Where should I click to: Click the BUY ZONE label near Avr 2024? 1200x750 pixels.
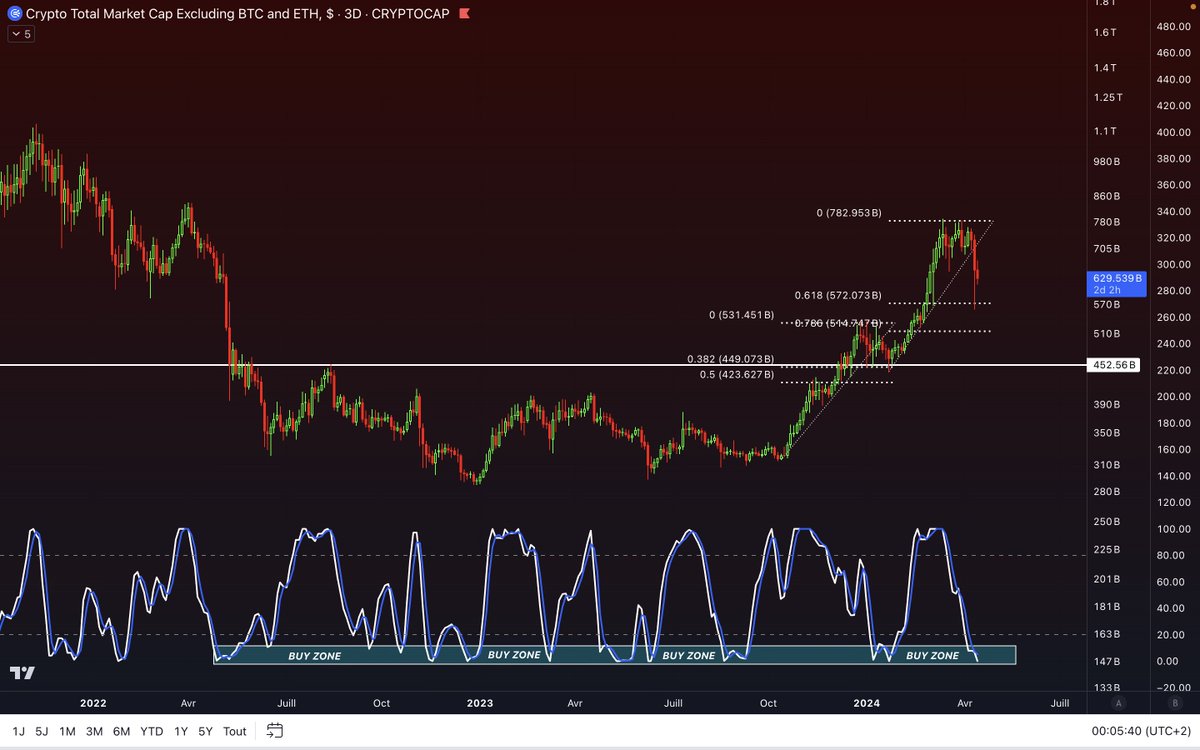pyautogui.click(x=932, y=656)
